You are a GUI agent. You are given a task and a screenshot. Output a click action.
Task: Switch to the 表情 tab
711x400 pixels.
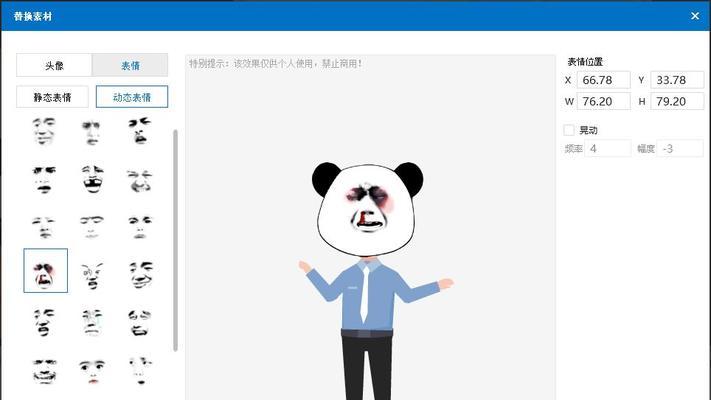click(130, 65)
